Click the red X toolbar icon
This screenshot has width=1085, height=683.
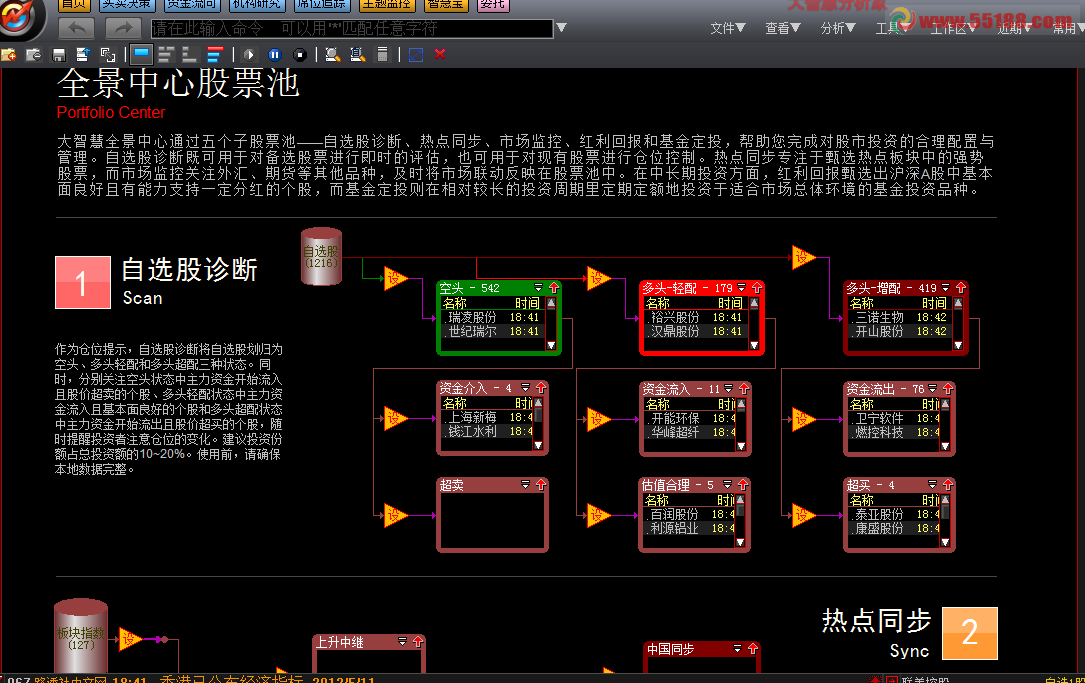point(440,54)
